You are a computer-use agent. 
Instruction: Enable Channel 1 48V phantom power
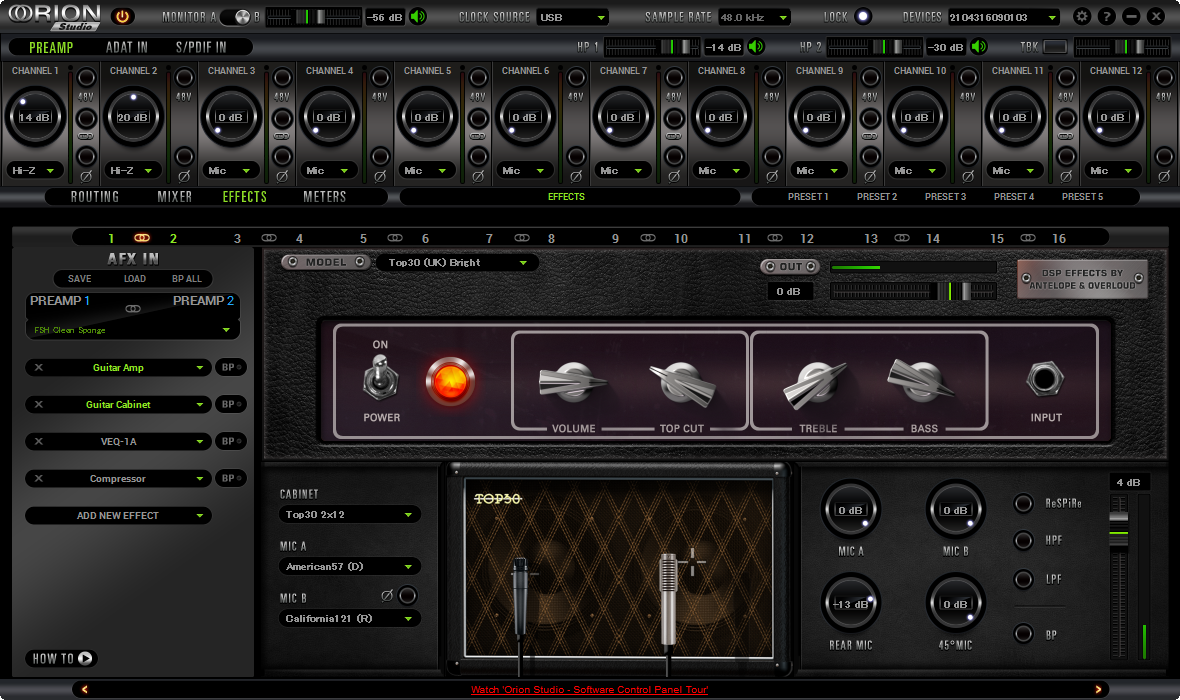point(87,78)
